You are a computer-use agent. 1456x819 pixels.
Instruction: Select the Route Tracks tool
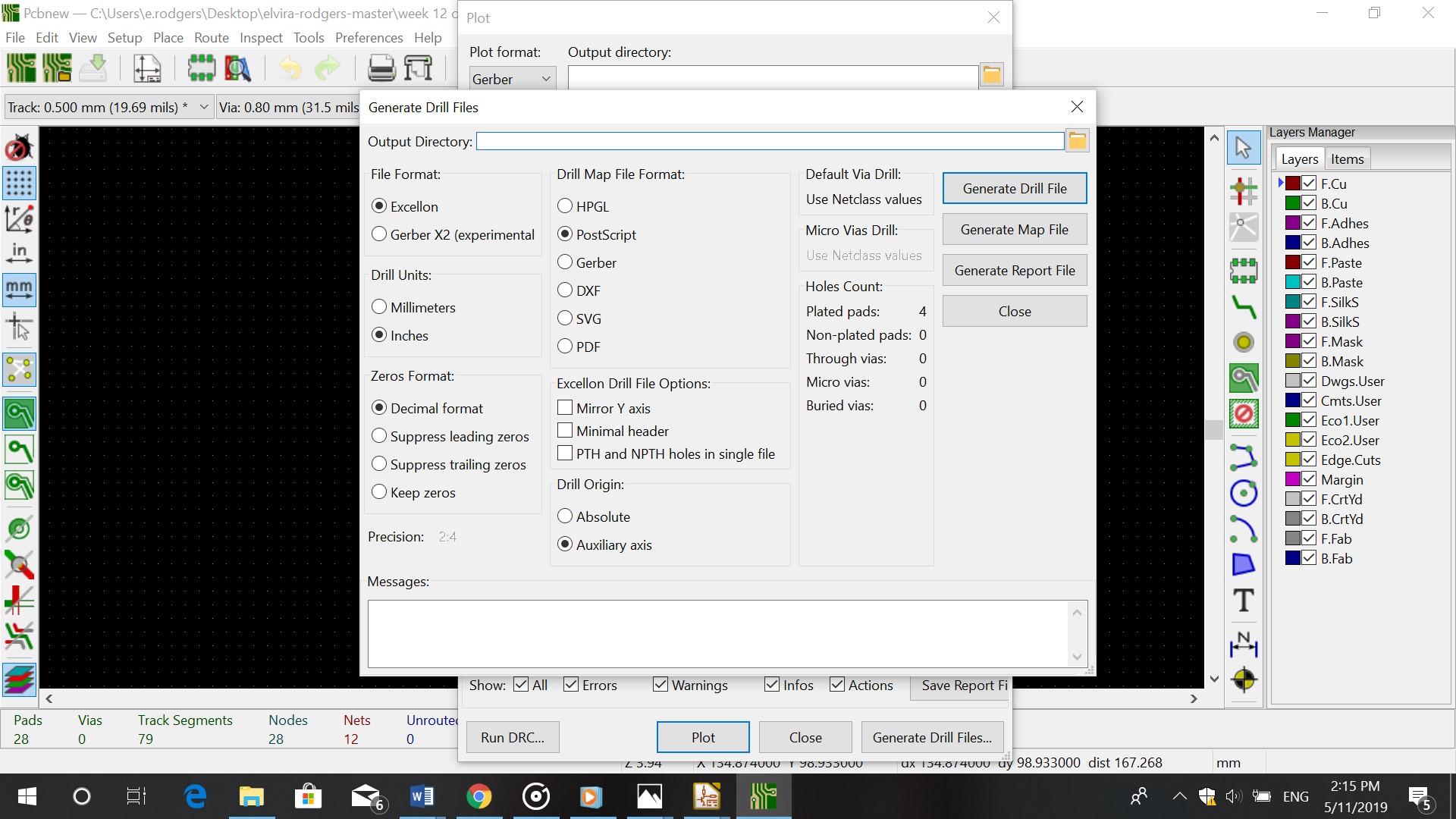point(1244,307)
